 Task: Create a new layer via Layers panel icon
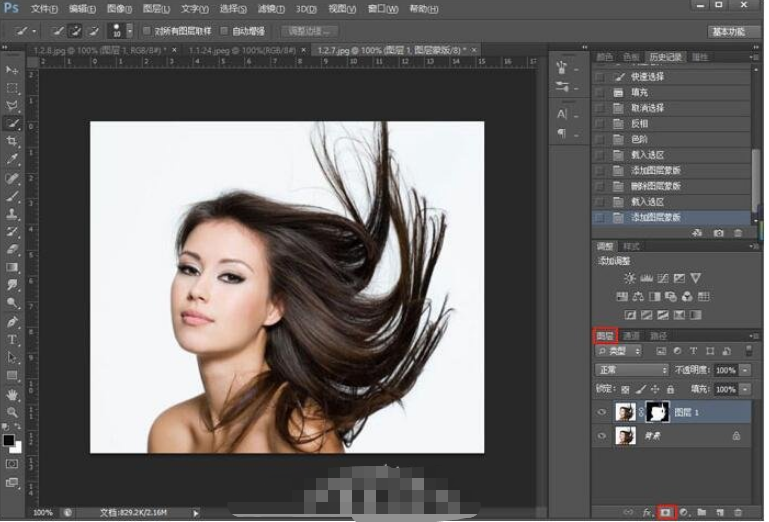coord(720,512)
